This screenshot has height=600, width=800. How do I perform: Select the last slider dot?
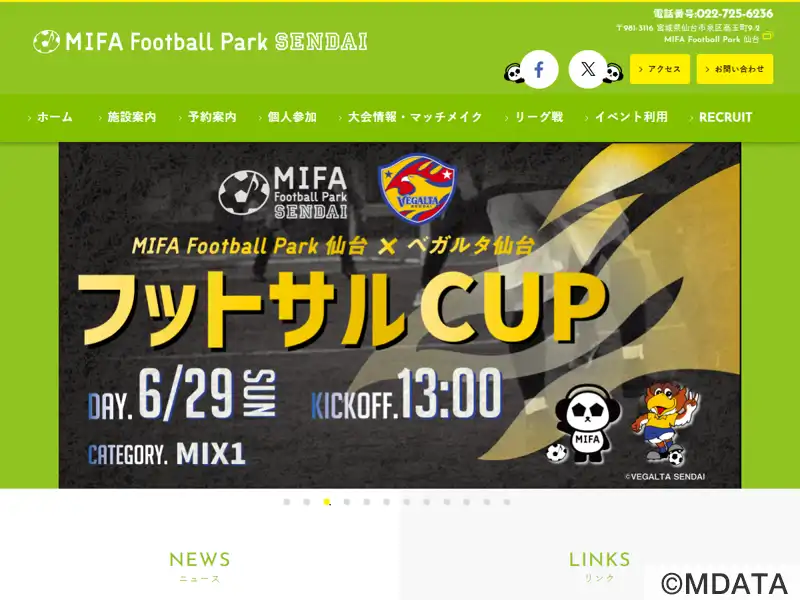(507, 502)
